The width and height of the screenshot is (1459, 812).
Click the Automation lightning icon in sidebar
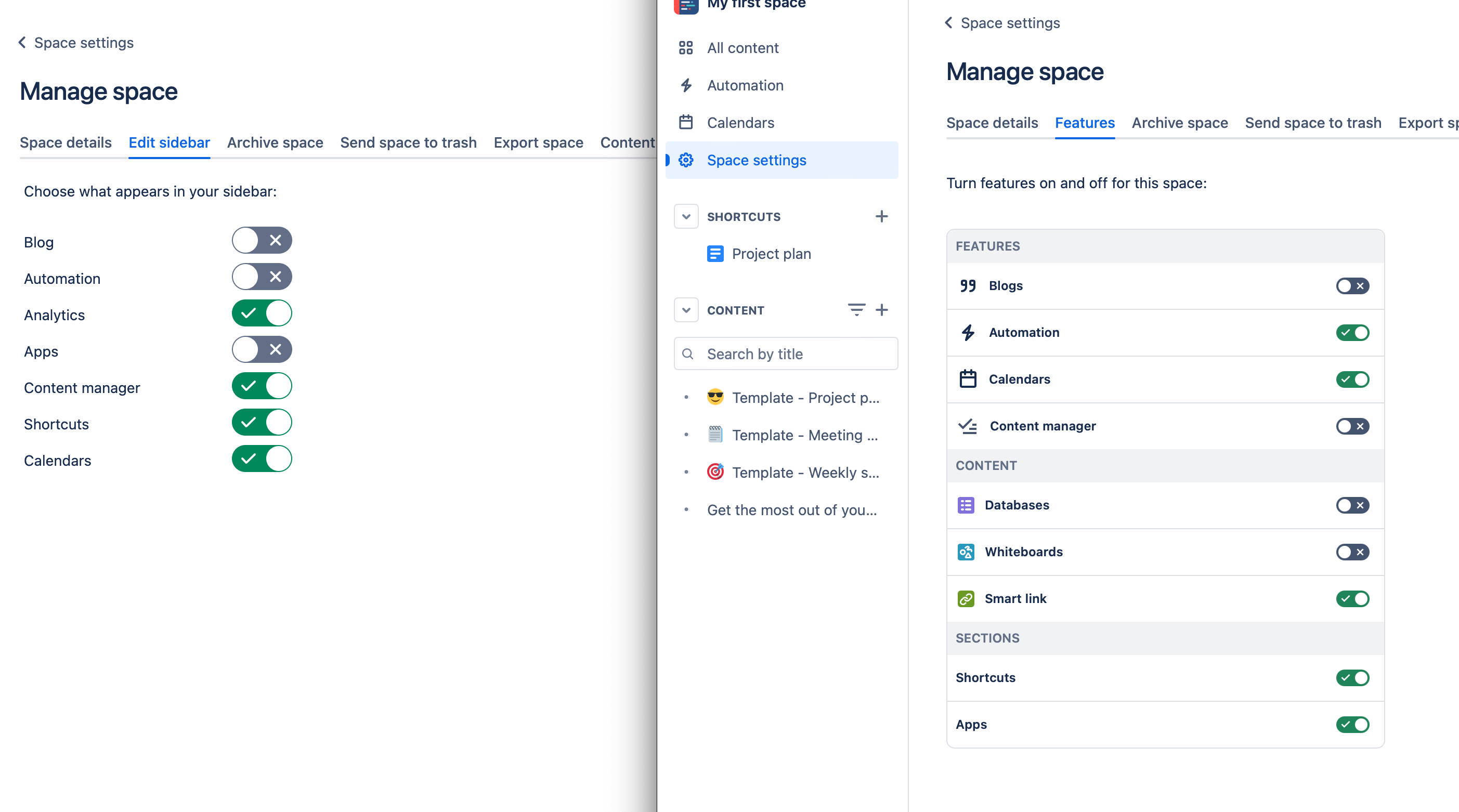coord(685,85)
